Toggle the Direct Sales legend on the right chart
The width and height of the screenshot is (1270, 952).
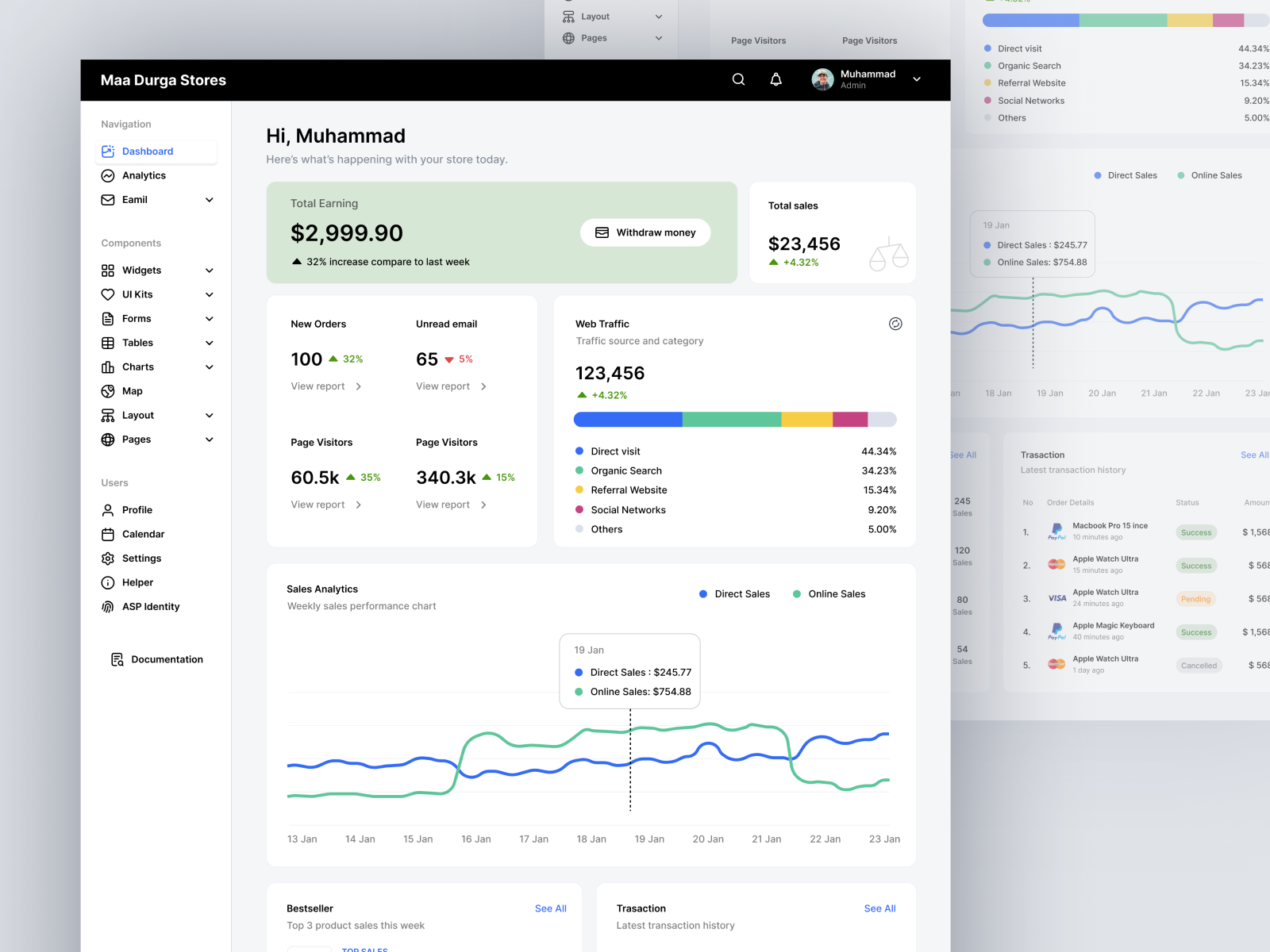coord(1126,175)
